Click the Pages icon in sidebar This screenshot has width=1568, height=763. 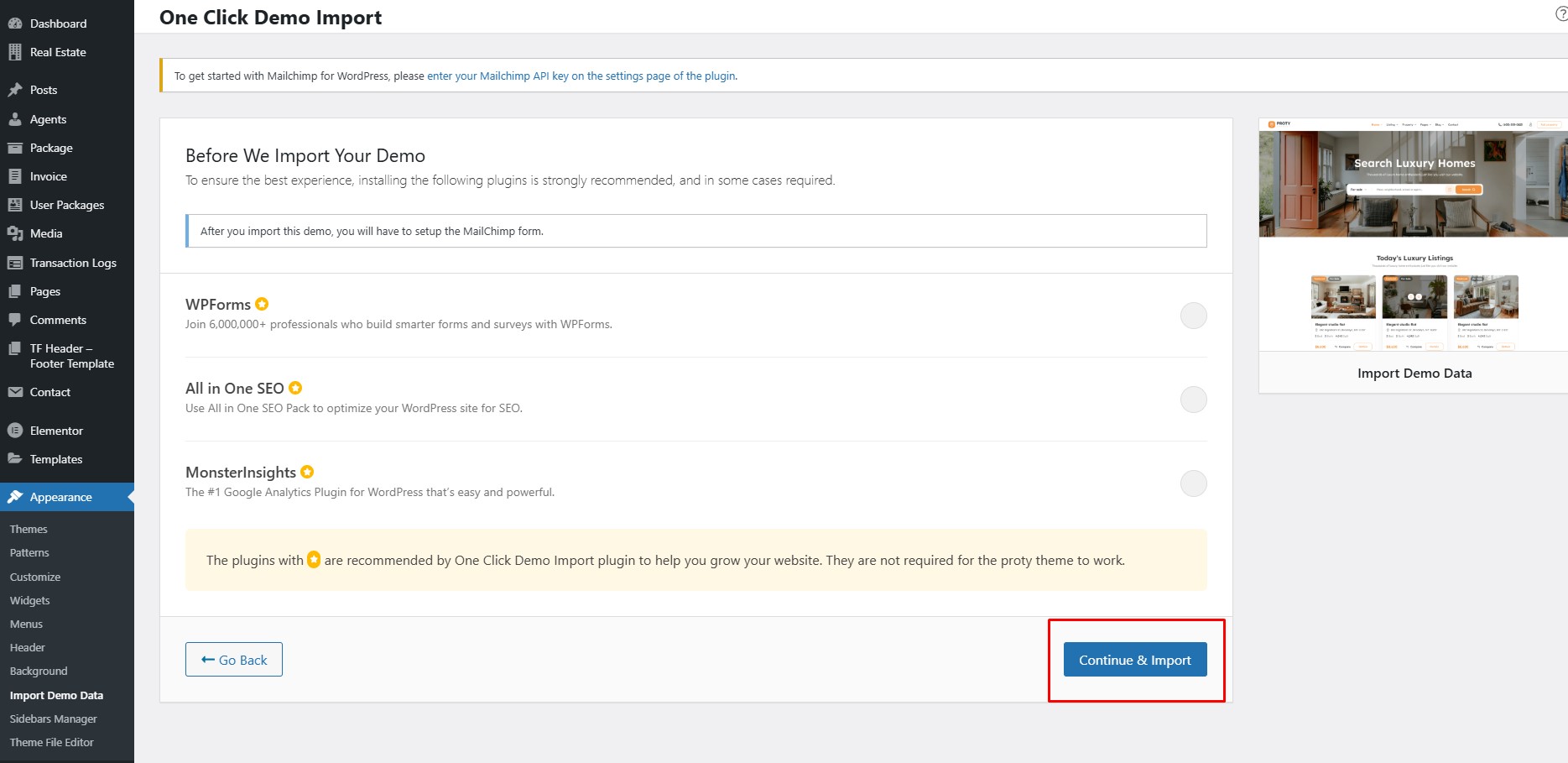click(15, 291)
